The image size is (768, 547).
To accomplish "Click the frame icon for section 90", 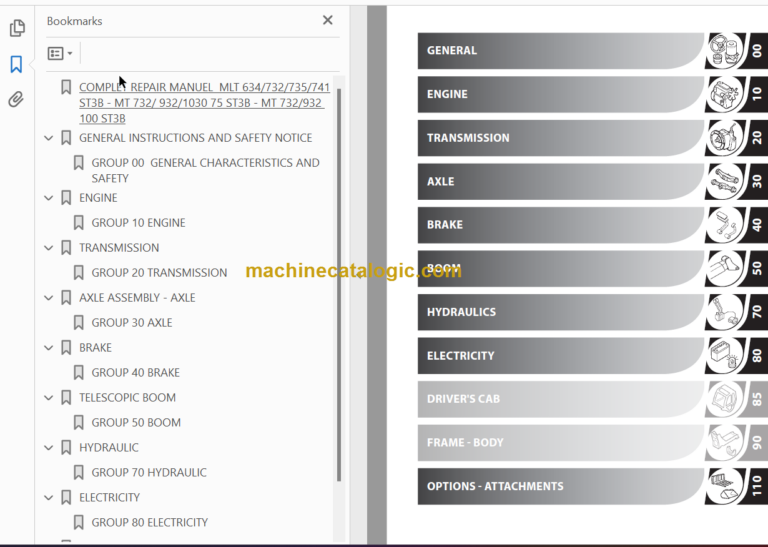I will 725,443.
